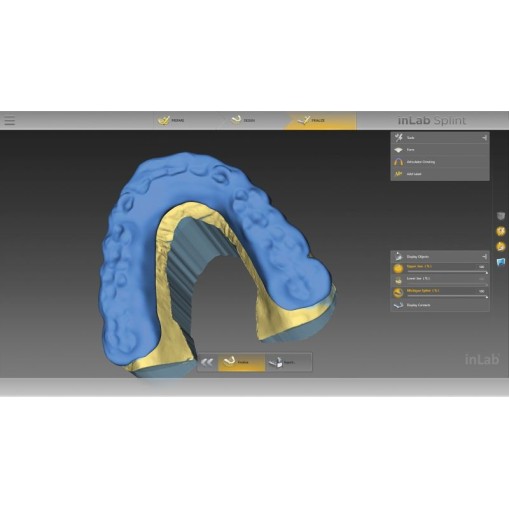509x509 pixels.
Task: Collapse the Tools panel with its pin icon
Action: click(484, 138)
